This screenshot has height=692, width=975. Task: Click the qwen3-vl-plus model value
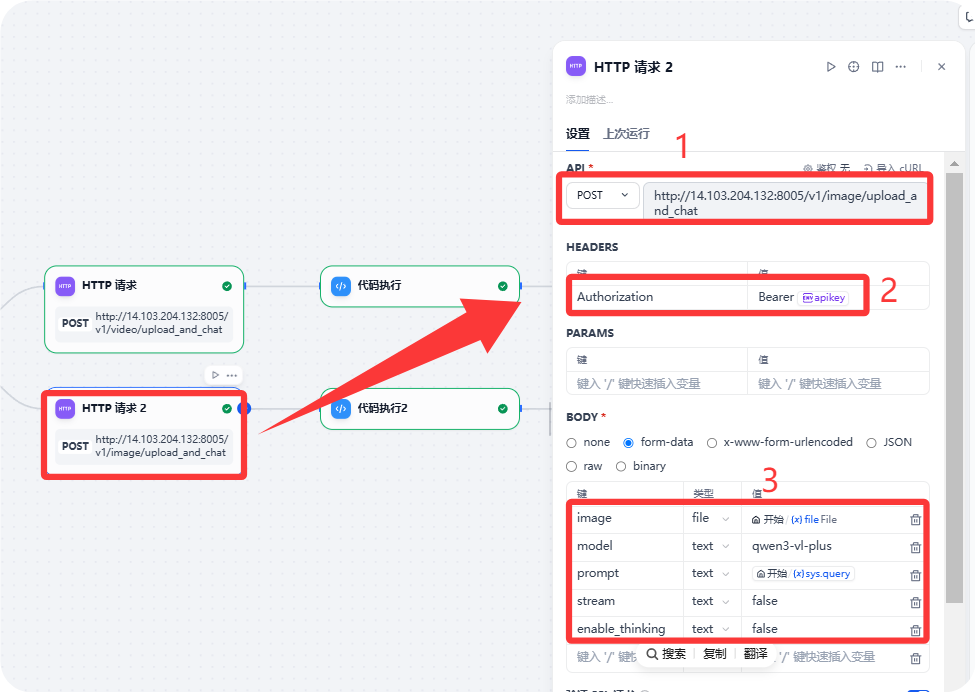click(x=792, y=546)
